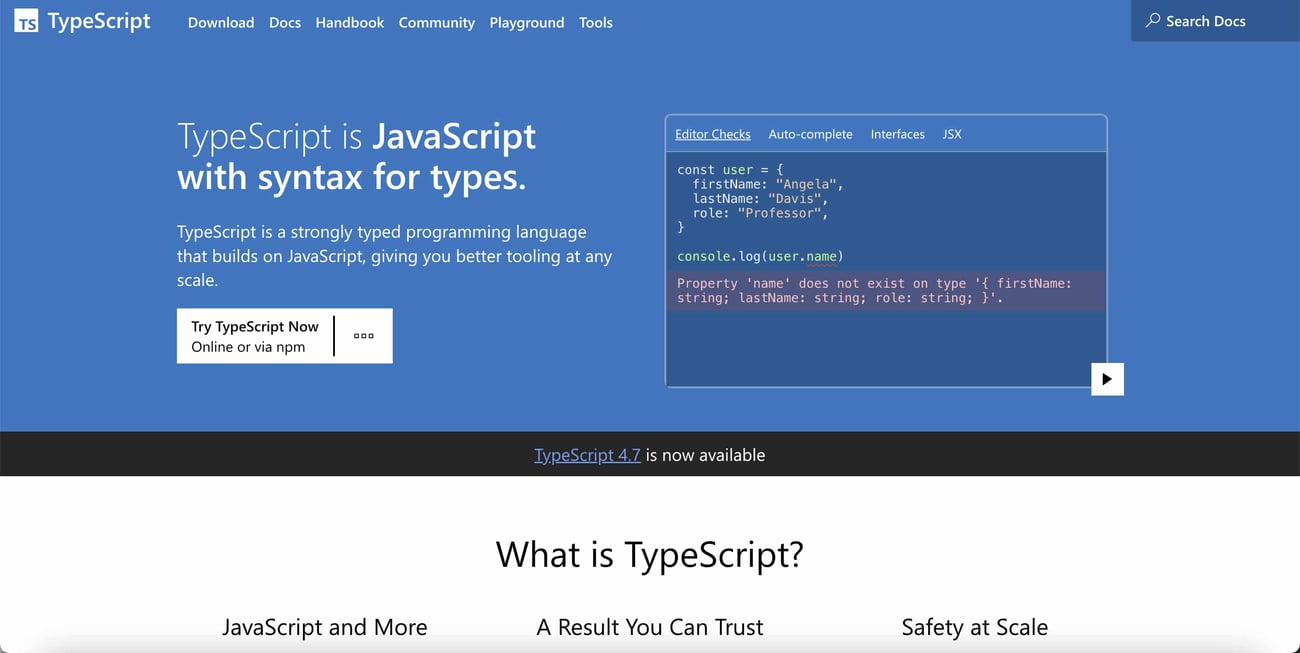Select the Interfaces code example tab
The width and height of the screenshot is (1300, 653).
click(897, 133)
